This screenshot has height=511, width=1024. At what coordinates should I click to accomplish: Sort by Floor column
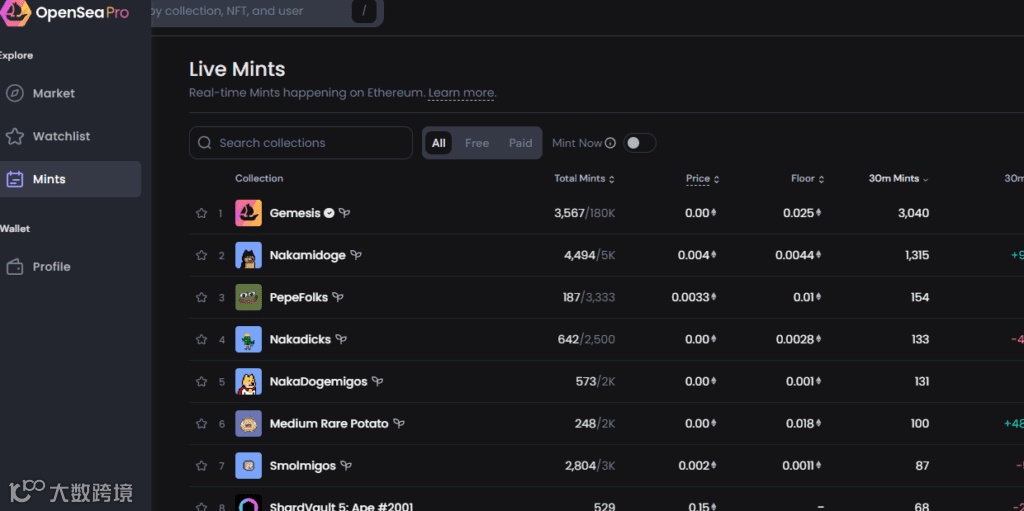click(x=807, y=179)
